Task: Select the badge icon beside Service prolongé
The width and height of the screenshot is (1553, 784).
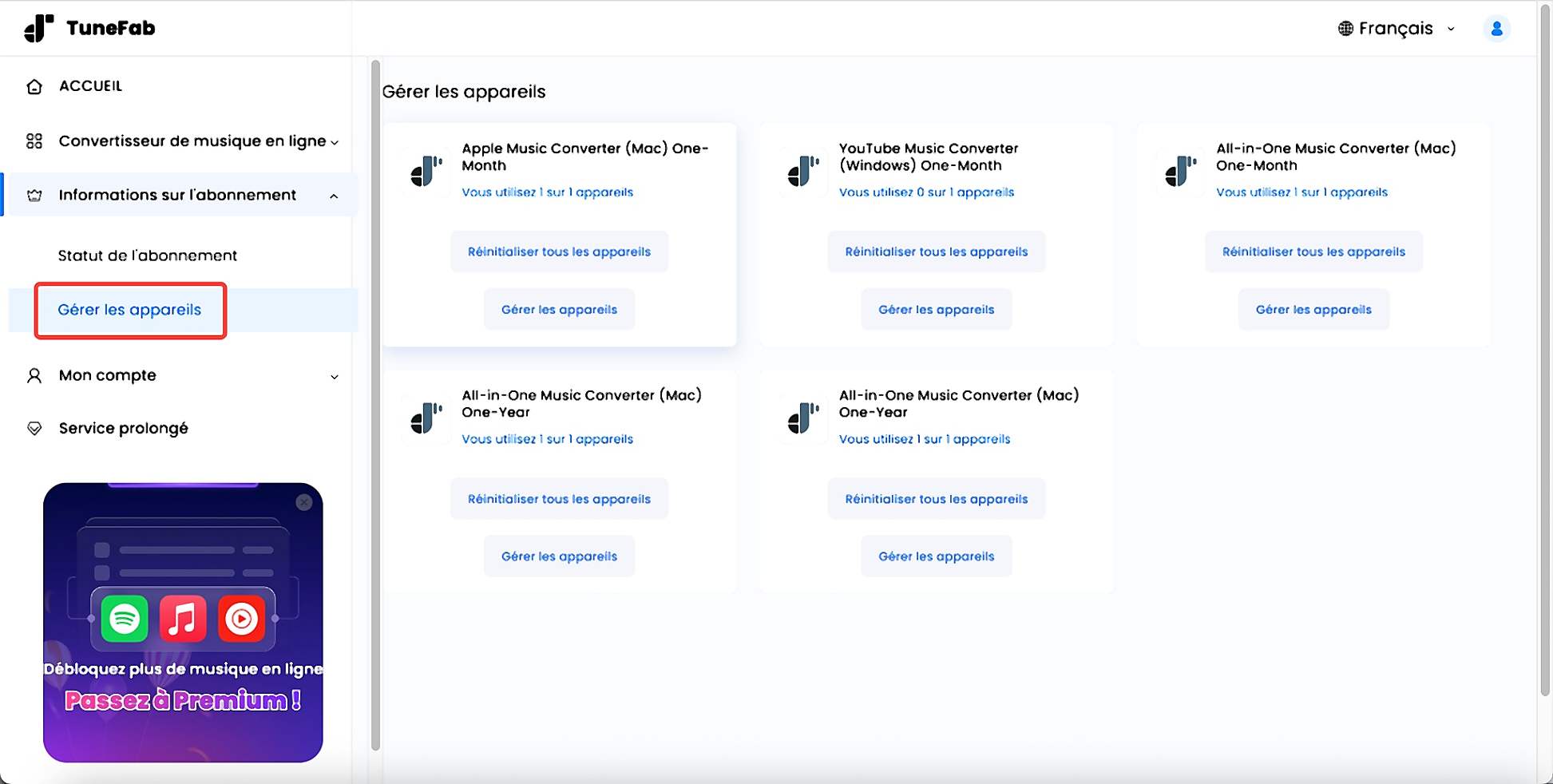Action: point(34,428)
